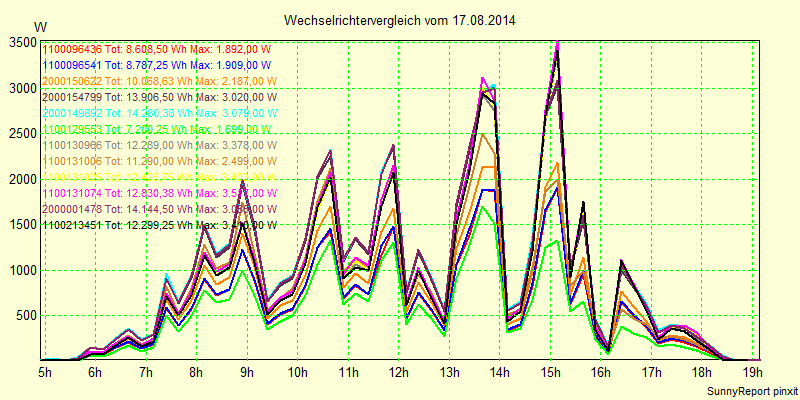Click the x-axis label 14h
This screenshot has height=400, width=800.
[500, 371]
